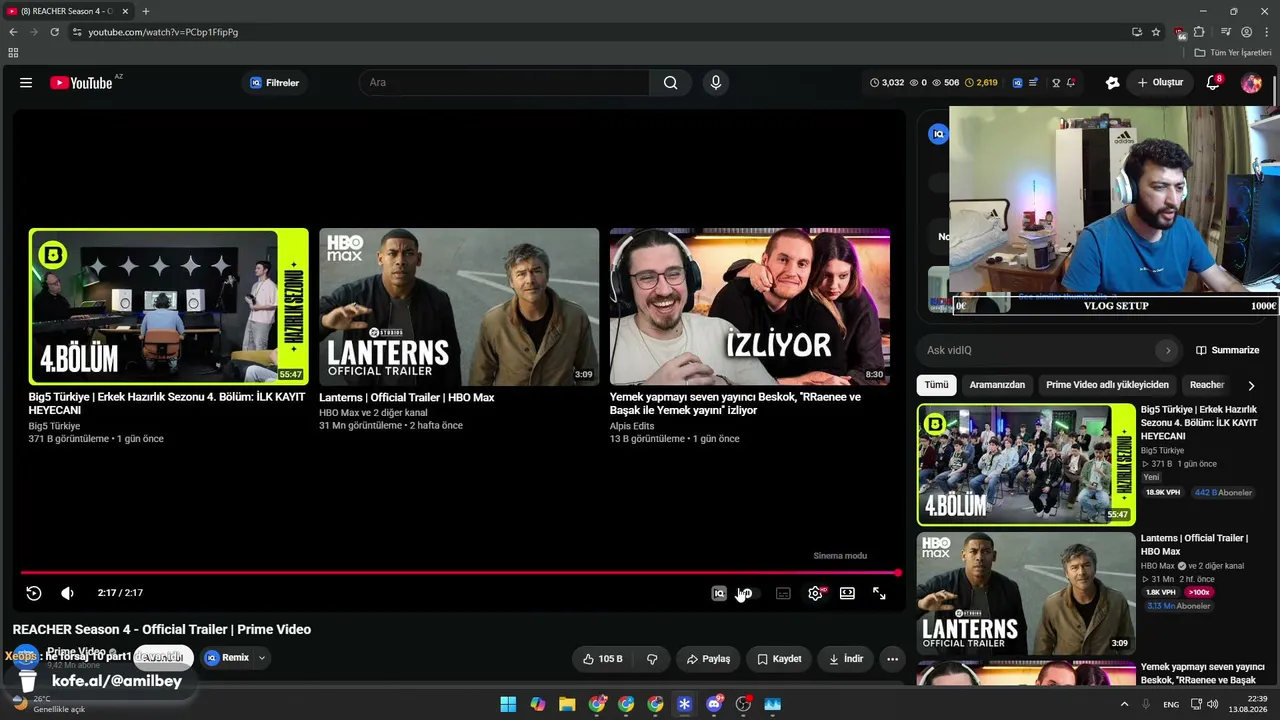
Task: Open Windows Start menu
Action: pos(508,704)
